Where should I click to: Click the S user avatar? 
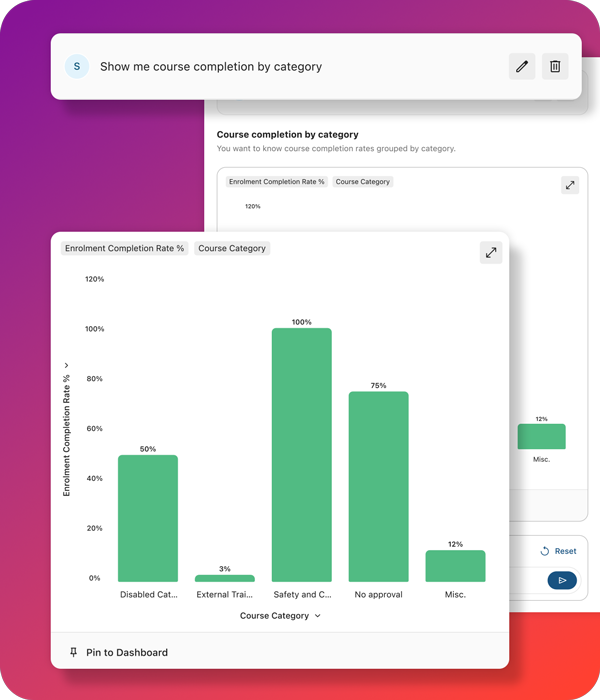pos(76,67)
